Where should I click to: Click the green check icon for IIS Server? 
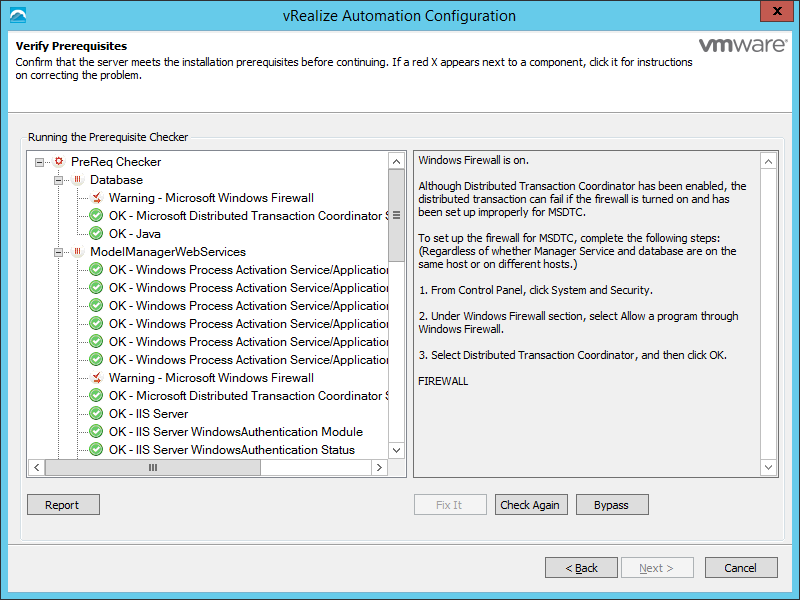pos(97,414)
